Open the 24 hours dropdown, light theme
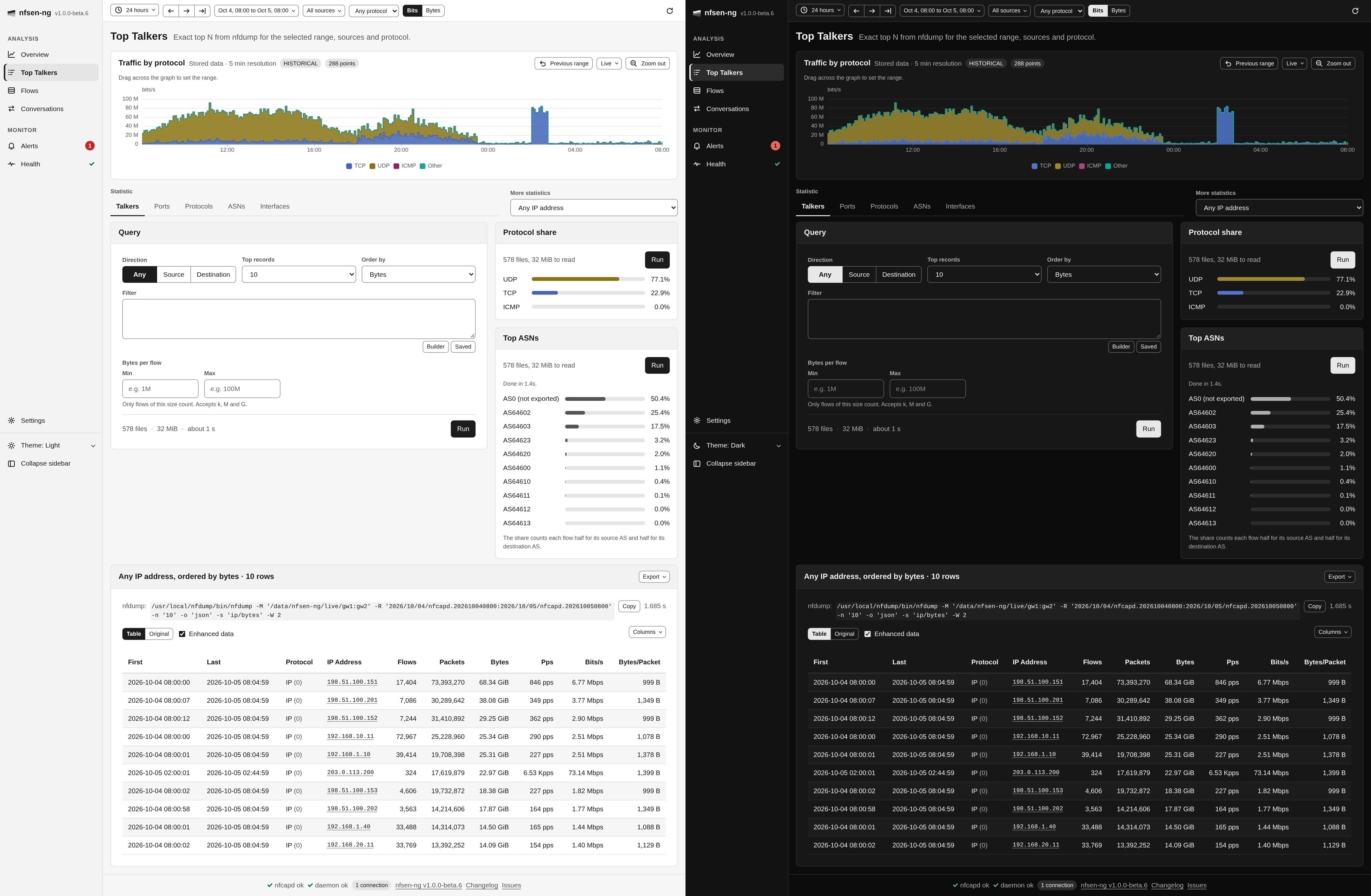Viewport: 1371px width, 896px height. 135,10
